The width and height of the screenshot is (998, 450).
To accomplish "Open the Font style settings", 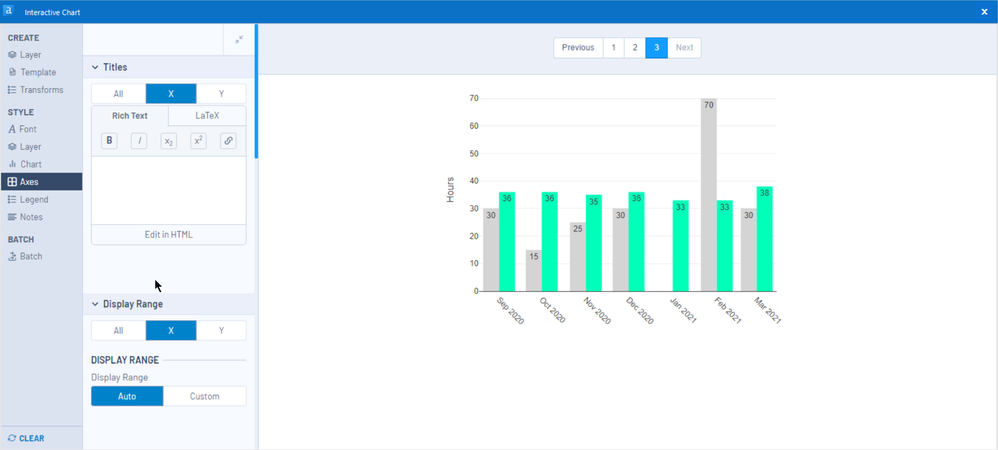I will (22, 129).
